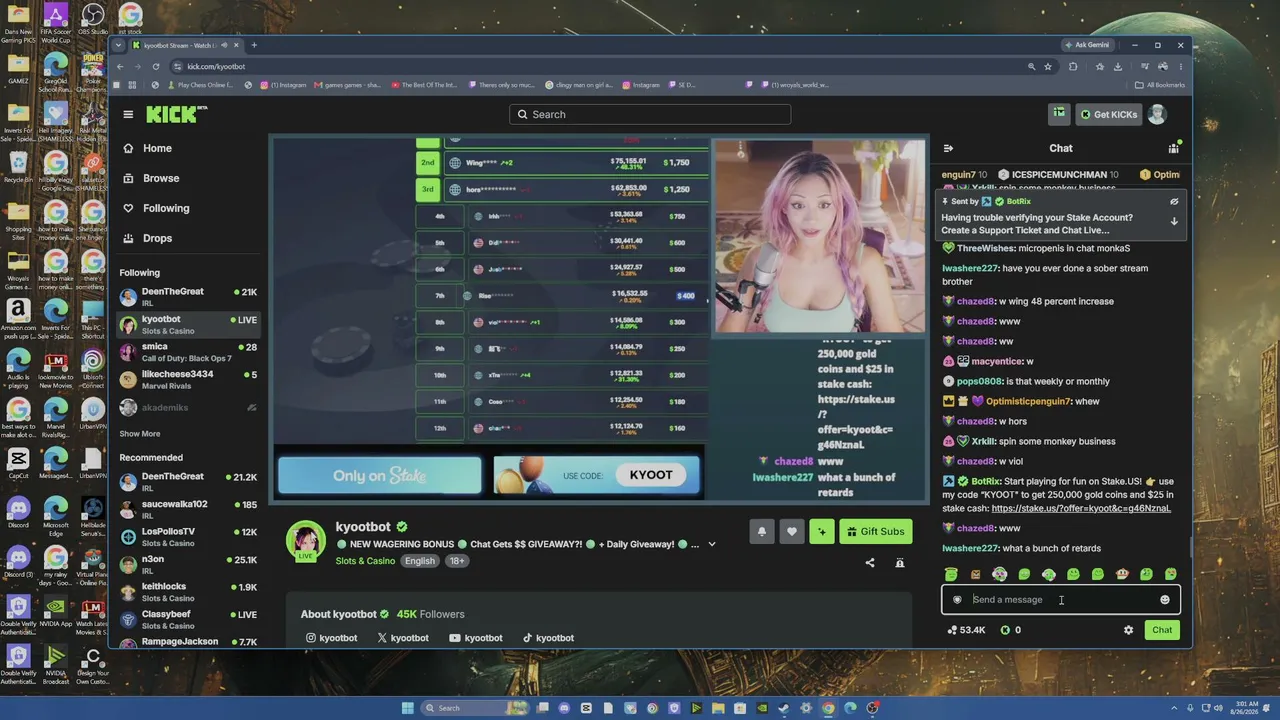Open the user profile avatar menu
This screenshot has width=1280, height=720.
(x=1157, y=114)
